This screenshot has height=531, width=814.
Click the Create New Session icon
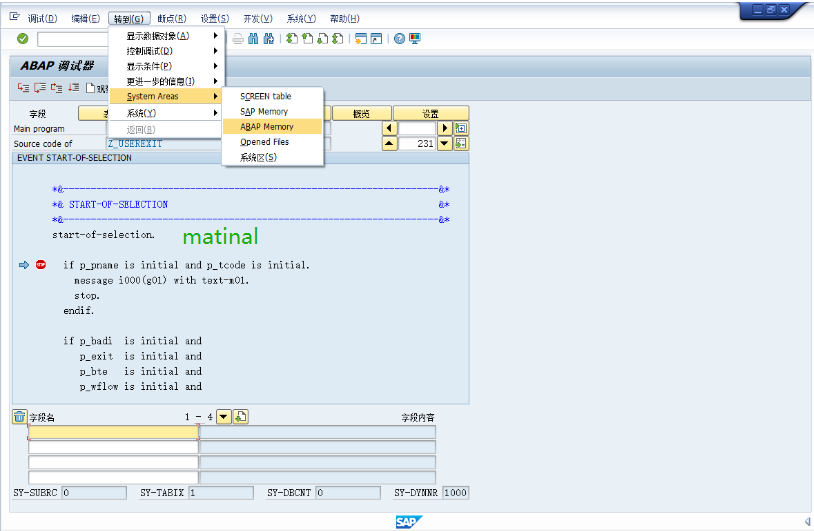361,38
